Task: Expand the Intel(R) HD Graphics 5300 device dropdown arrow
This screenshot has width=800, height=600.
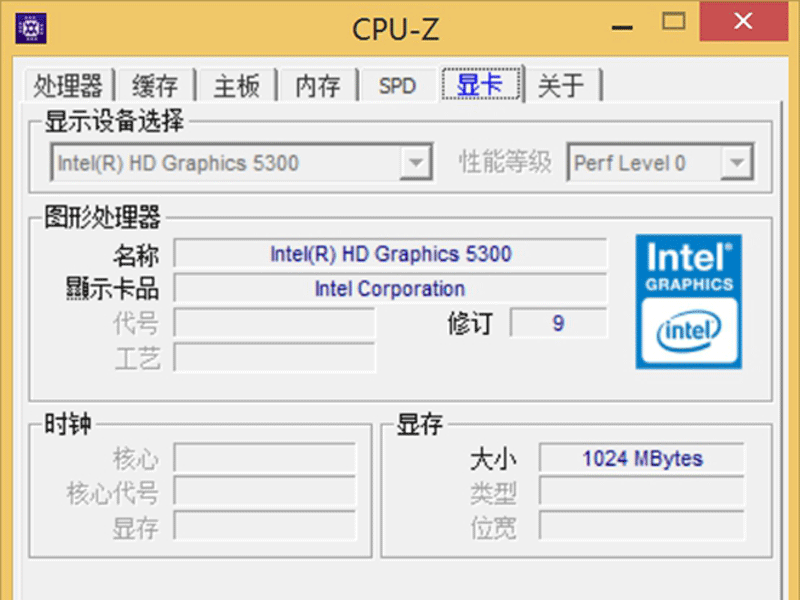Action: click(x=416, y=163)
